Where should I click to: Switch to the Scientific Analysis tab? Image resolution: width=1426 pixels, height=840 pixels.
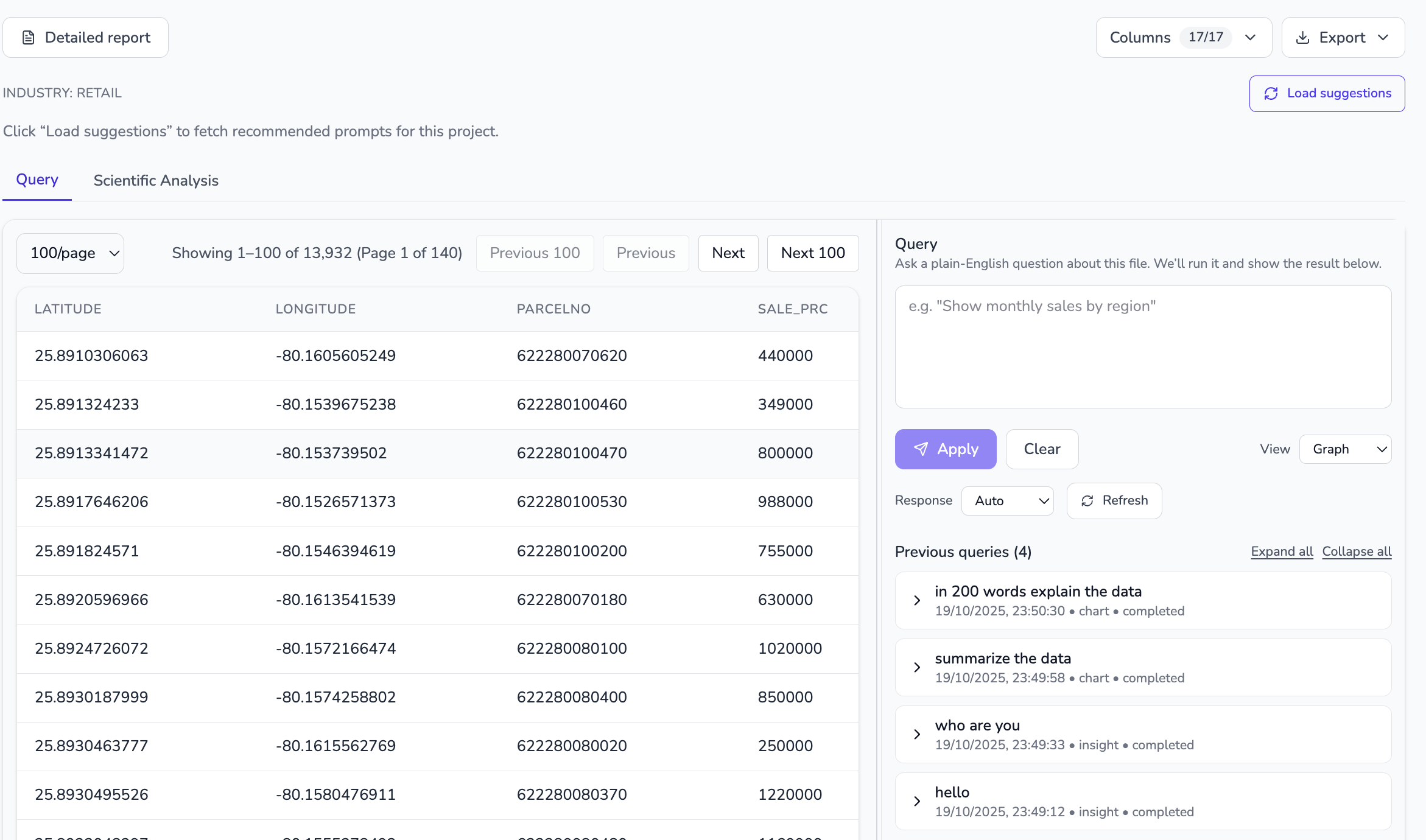(156, 181)
